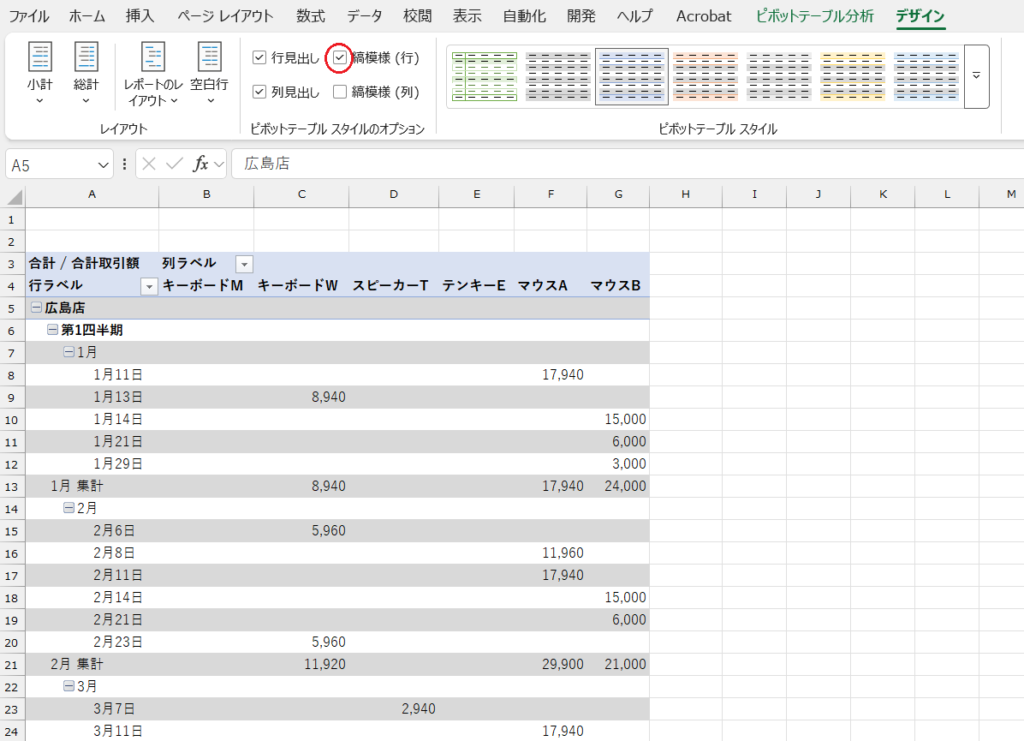
Task: Click the select-all corner of the sheet
Action: (13, 195)
